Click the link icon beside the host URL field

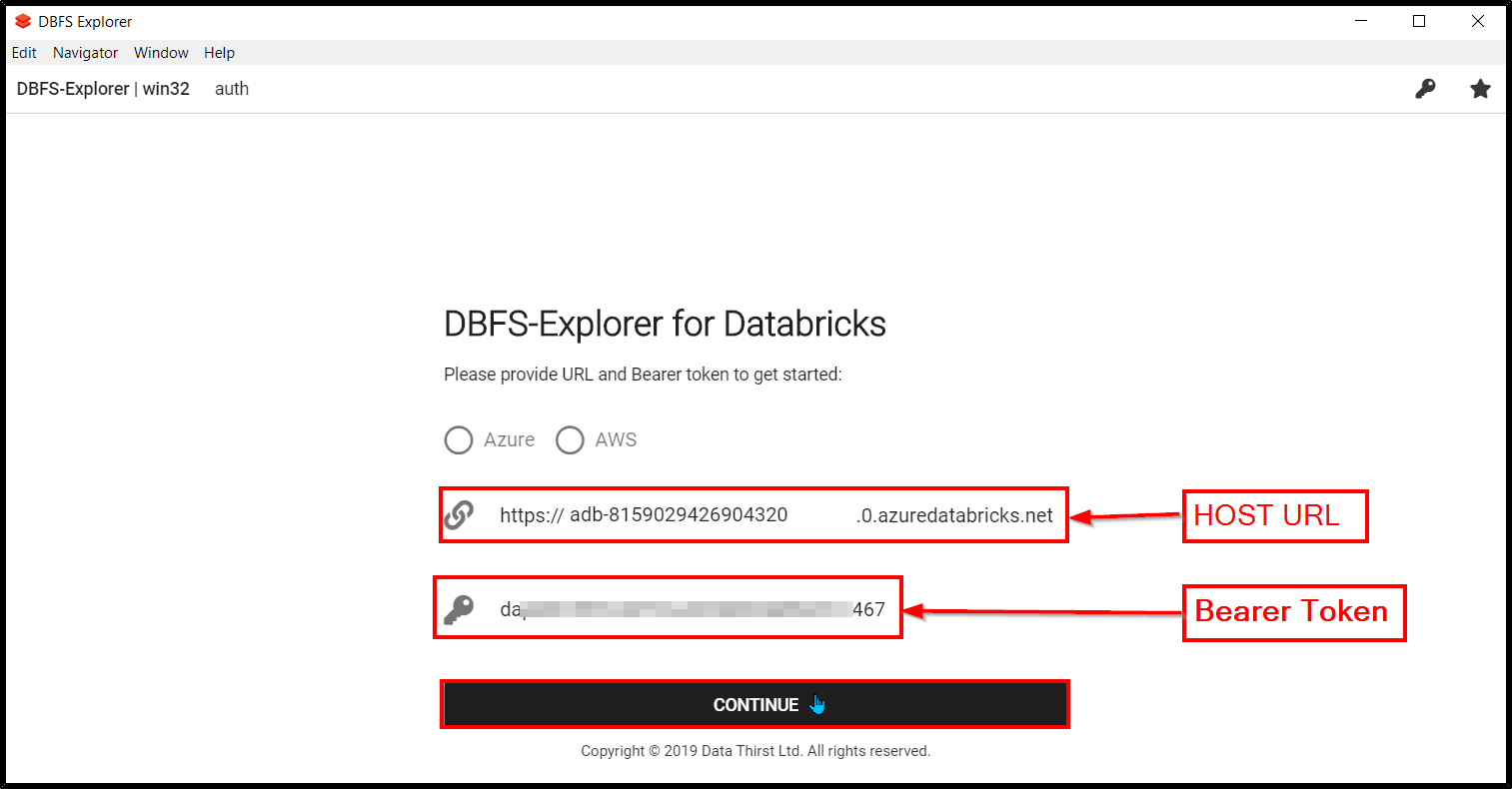coord(459,515)
